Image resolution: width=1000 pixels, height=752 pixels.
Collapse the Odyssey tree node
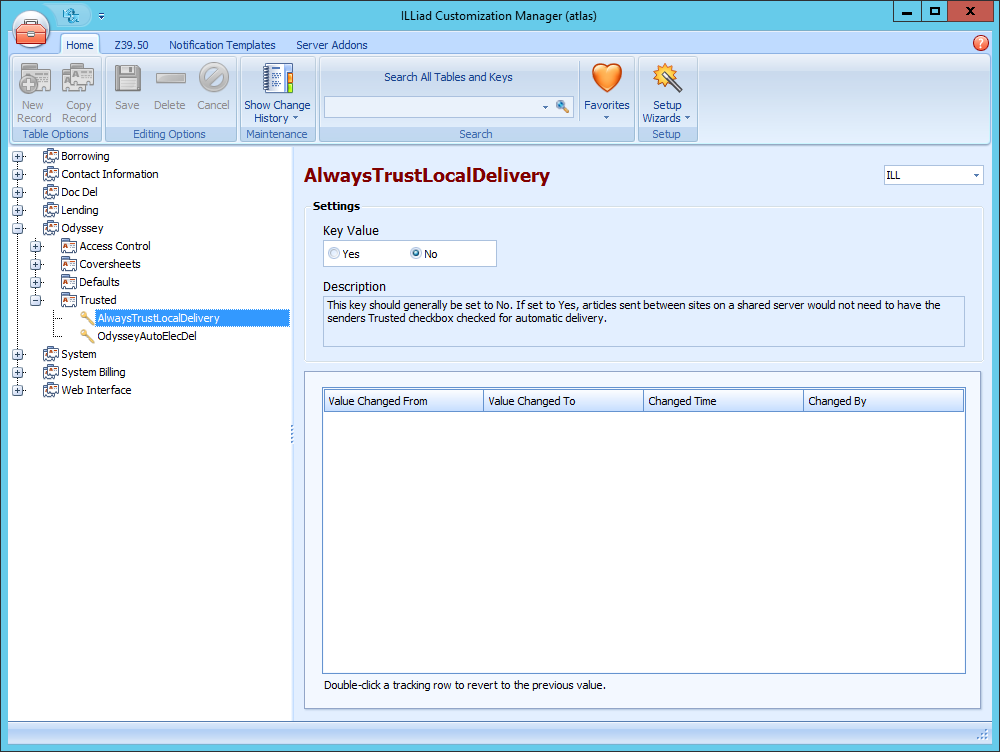click(x=18, y=228)
